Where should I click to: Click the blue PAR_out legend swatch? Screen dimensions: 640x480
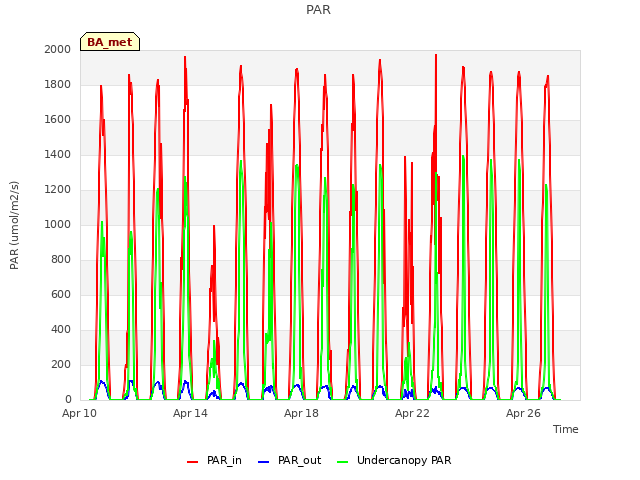[264, 462]
